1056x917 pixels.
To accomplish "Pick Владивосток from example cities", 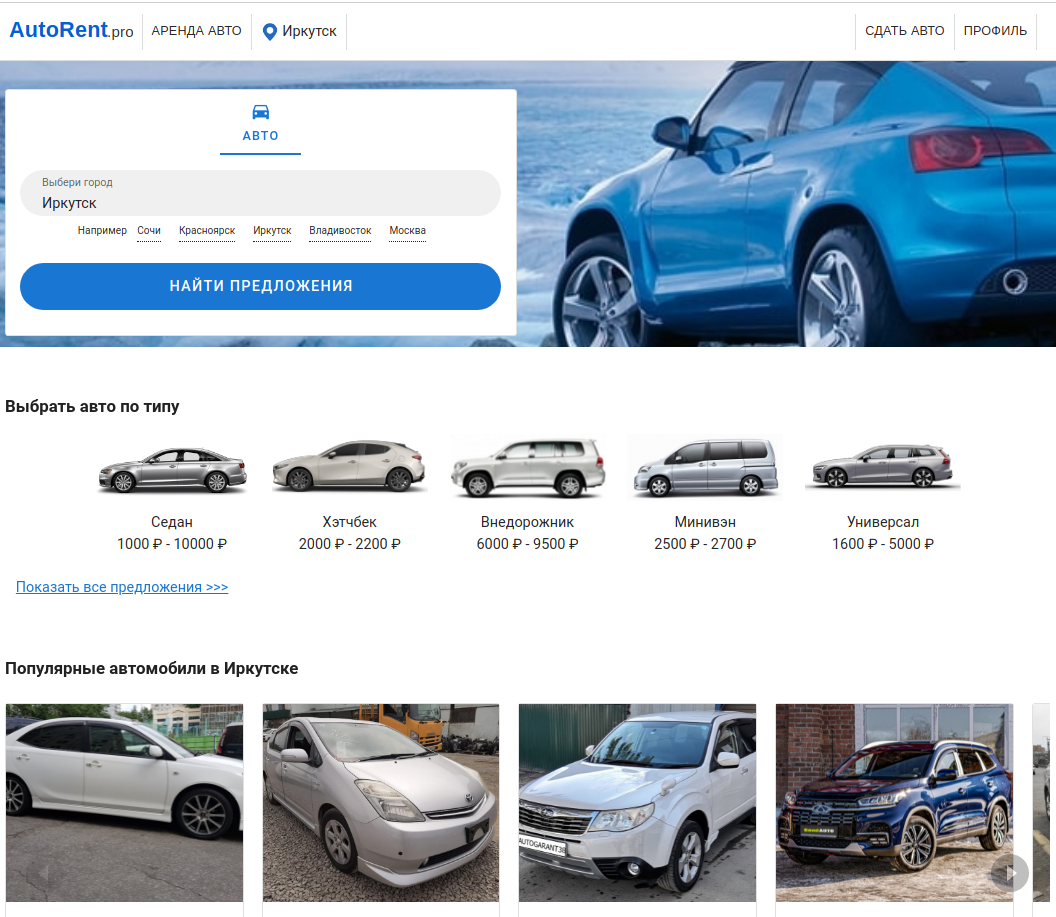I will tap(340, 231).
